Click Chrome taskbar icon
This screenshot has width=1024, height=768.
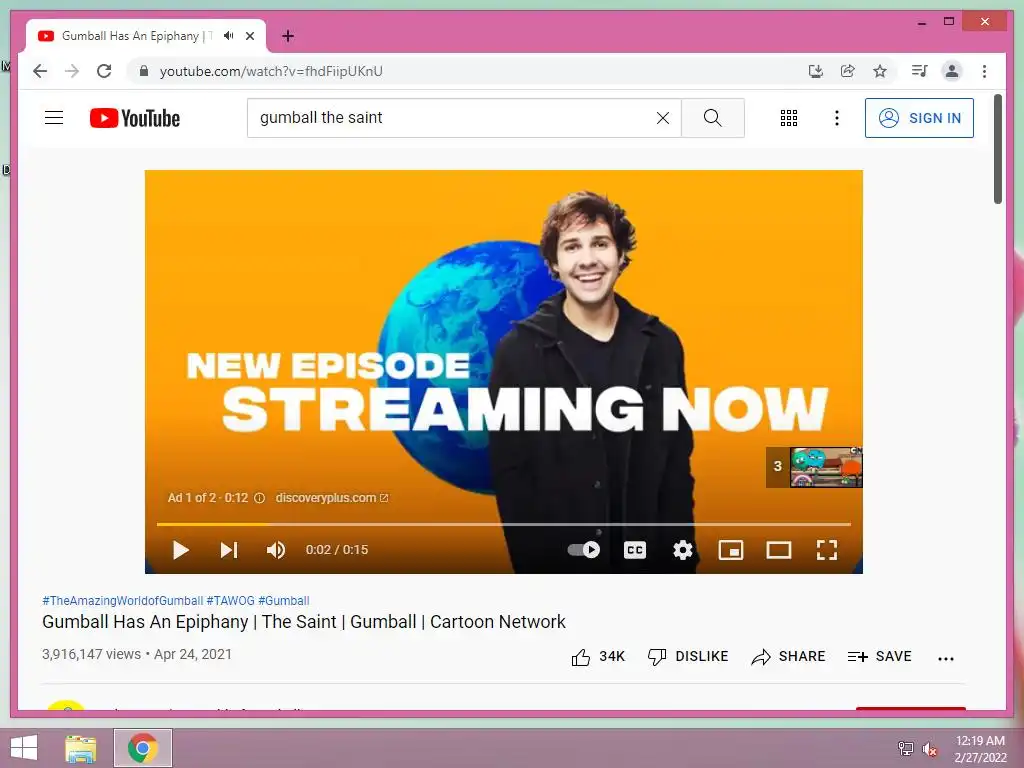tap(143, 748)
